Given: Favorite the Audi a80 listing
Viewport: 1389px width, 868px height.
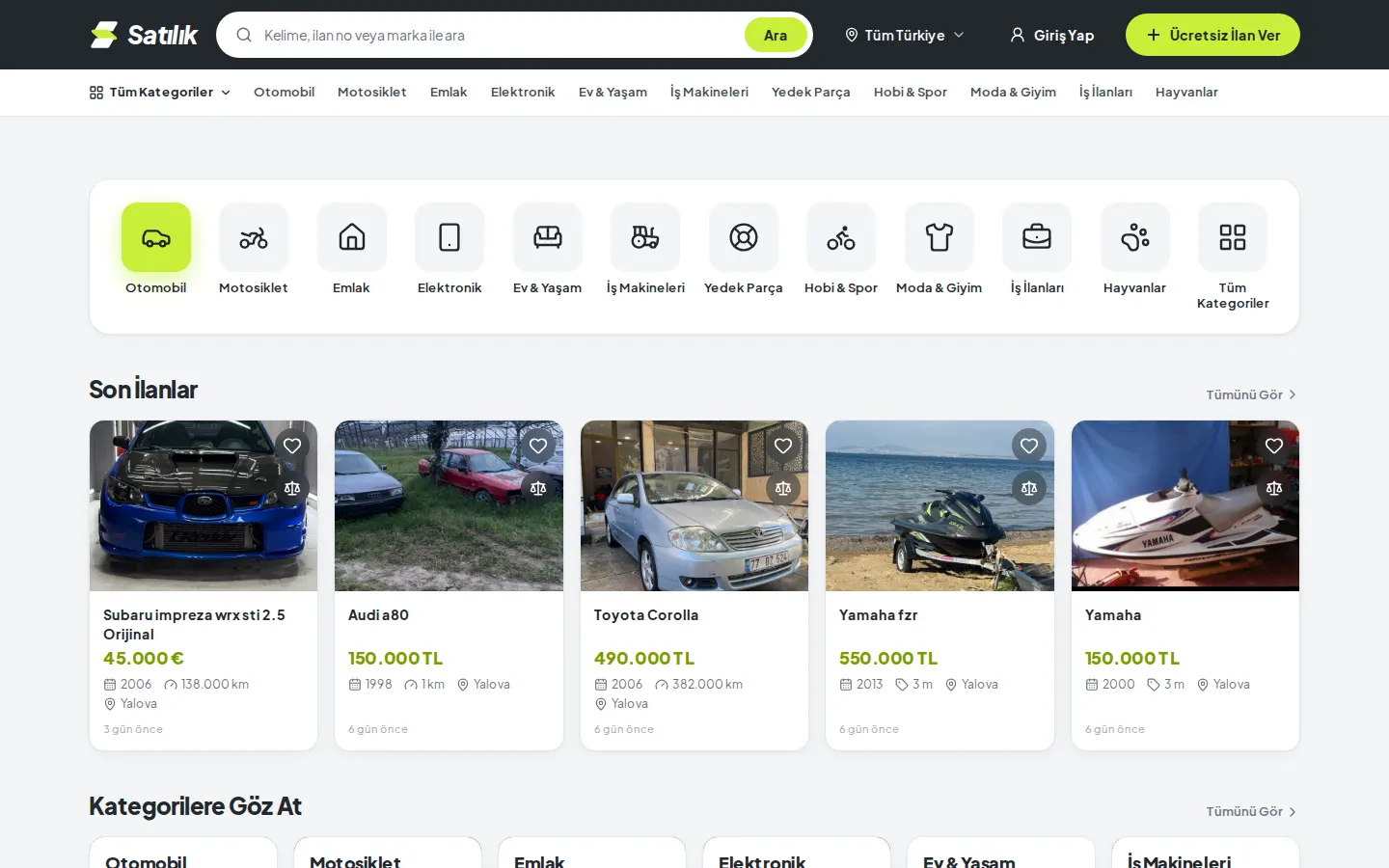Looking at the screenshot, I should (538, 446).
